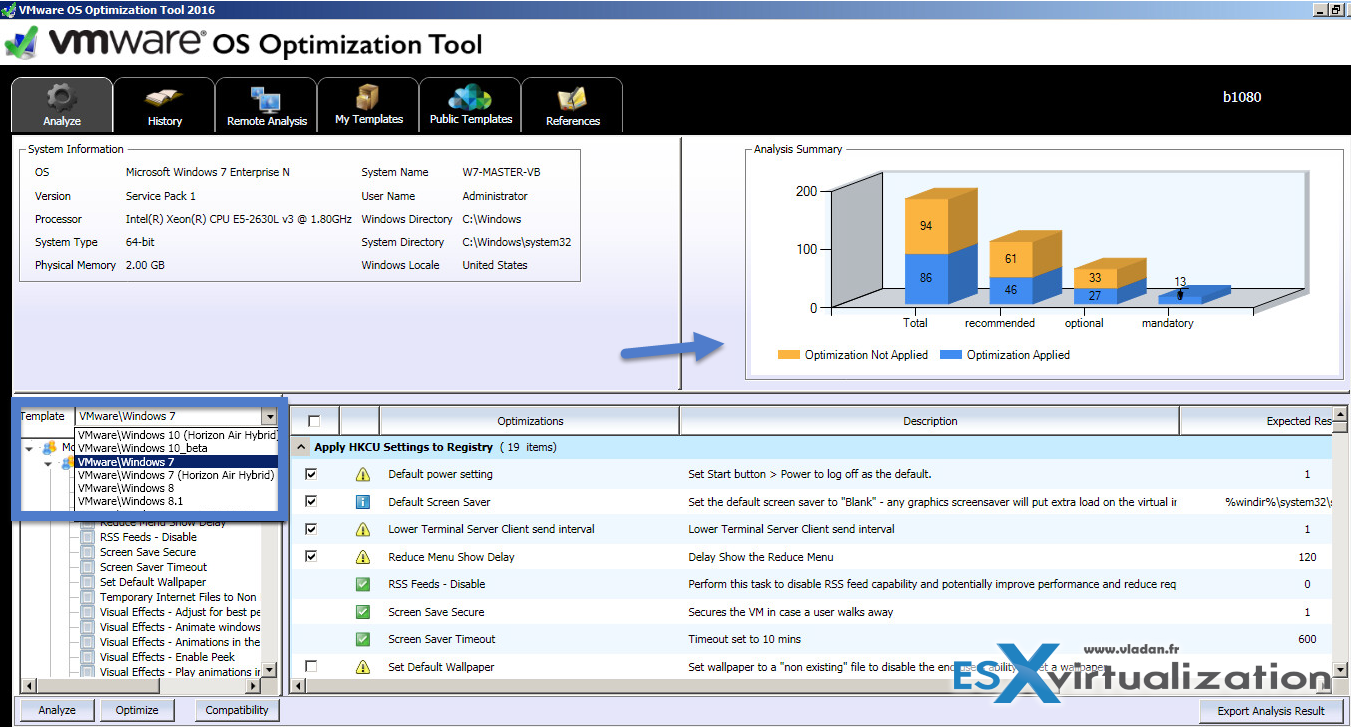Click 'Secures the VM in case a user walks away'
The image size is (1351, 727).
tap(791, 612)
